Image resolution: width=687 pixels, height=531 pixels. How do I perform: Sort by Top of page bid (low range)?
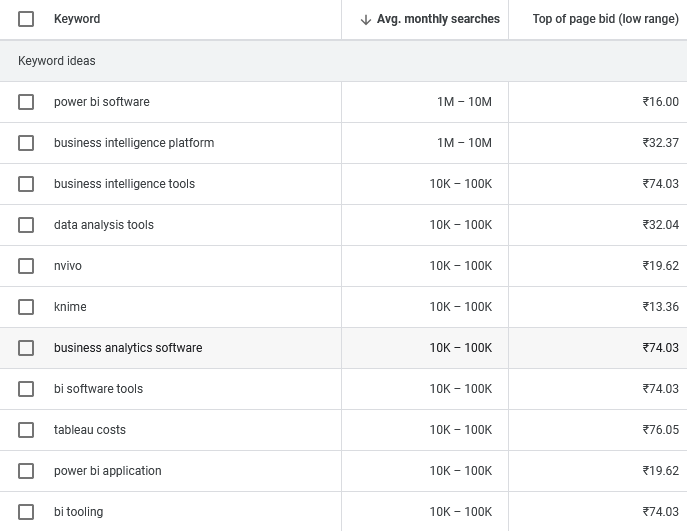point(605,19)
